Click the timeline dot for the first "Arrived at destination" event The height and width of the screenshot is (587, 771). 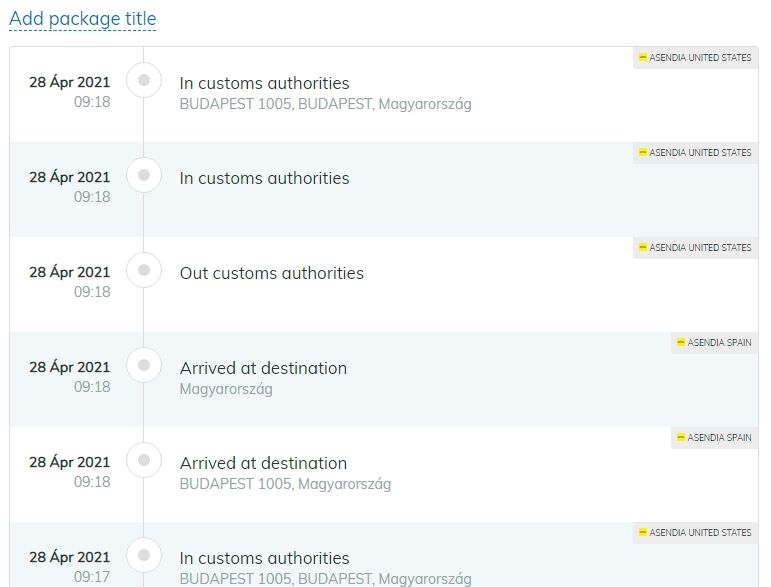[144, 365]
